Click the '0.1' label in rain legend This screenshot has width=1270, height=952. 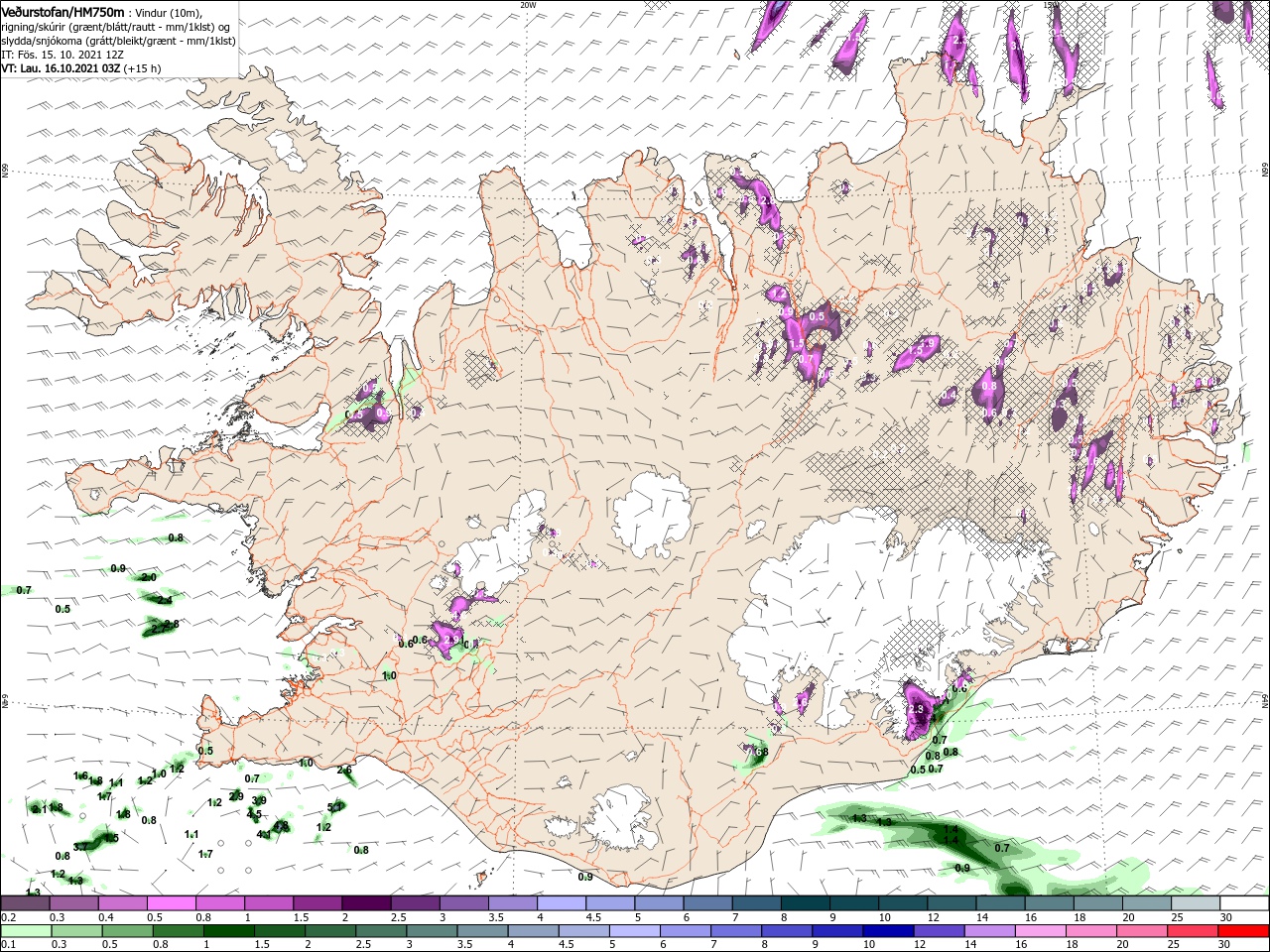[x=9, y=944]
